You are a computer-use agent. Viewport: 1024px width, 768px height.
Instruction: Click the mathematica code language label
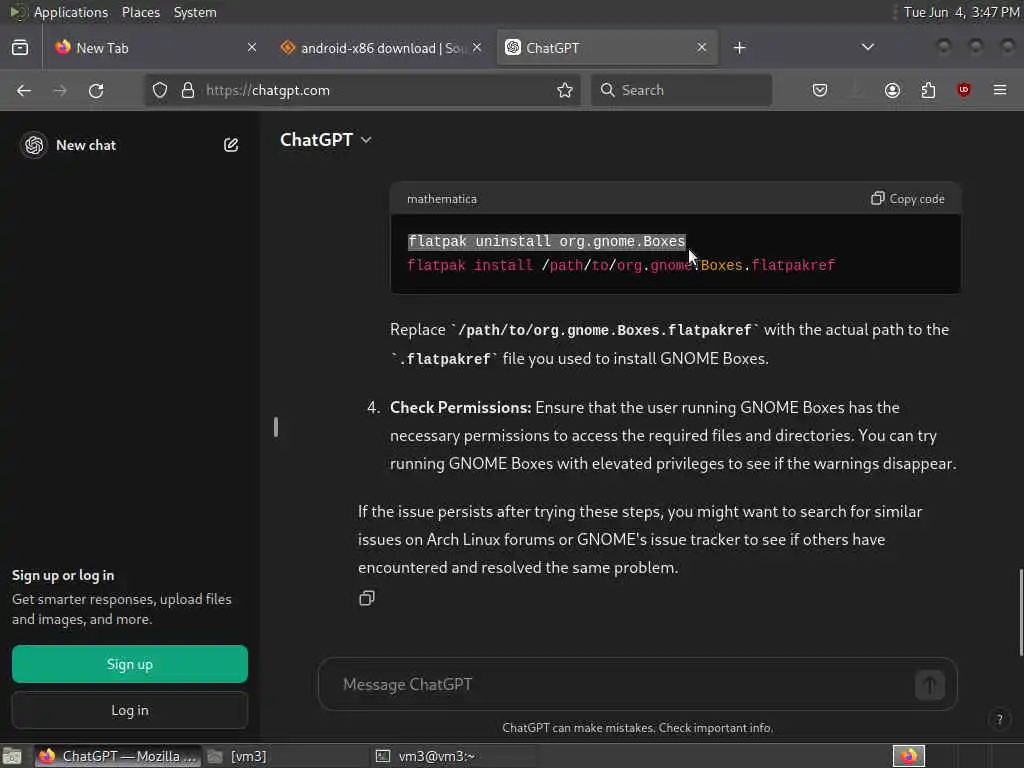[441, 199]
